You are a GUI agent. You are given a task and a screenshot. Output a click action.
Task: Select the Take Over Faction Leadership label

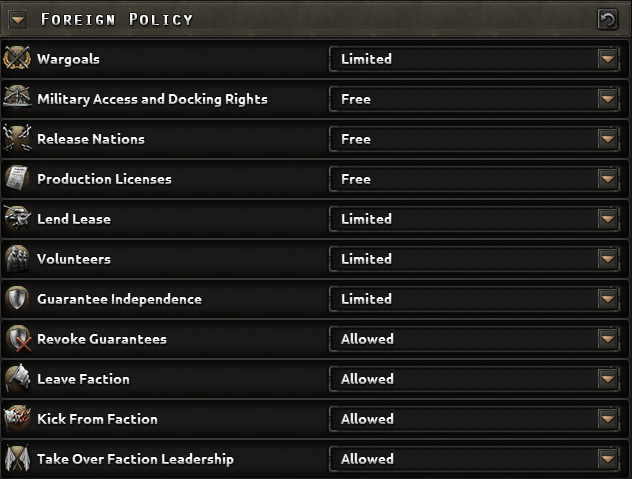pos(135,459)
